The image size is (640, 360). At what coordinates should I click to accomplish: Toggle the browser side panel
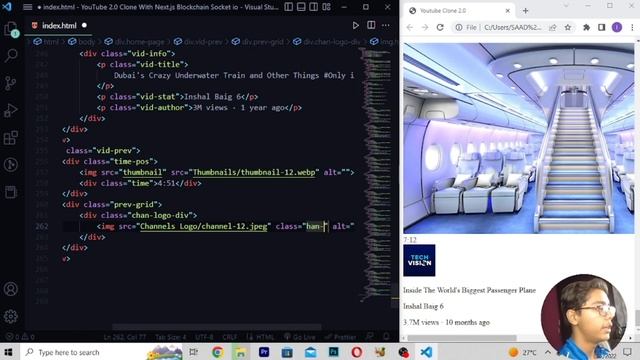tap(602, 27)
